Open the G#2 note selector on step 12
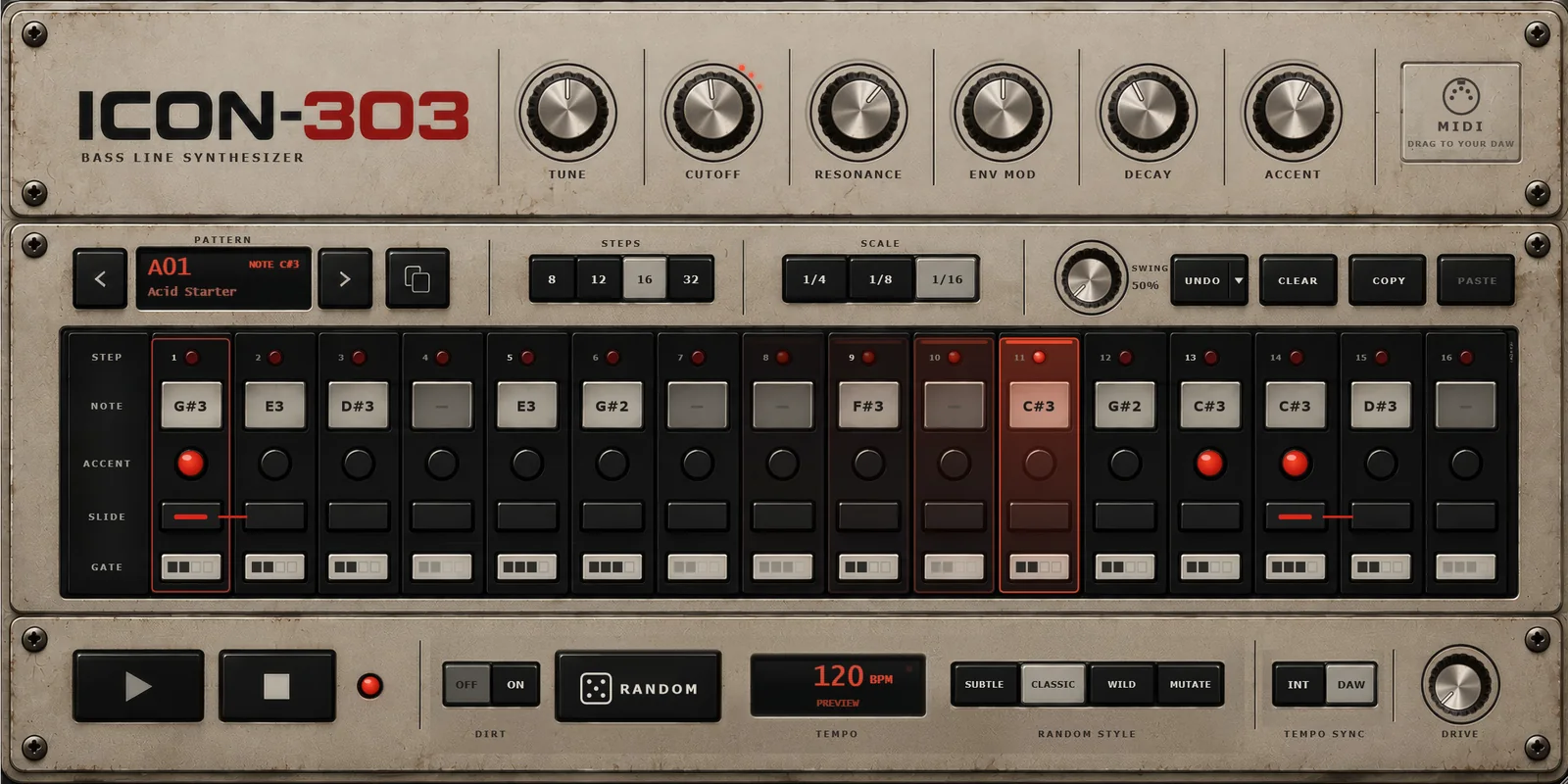 coord(1124,406)
